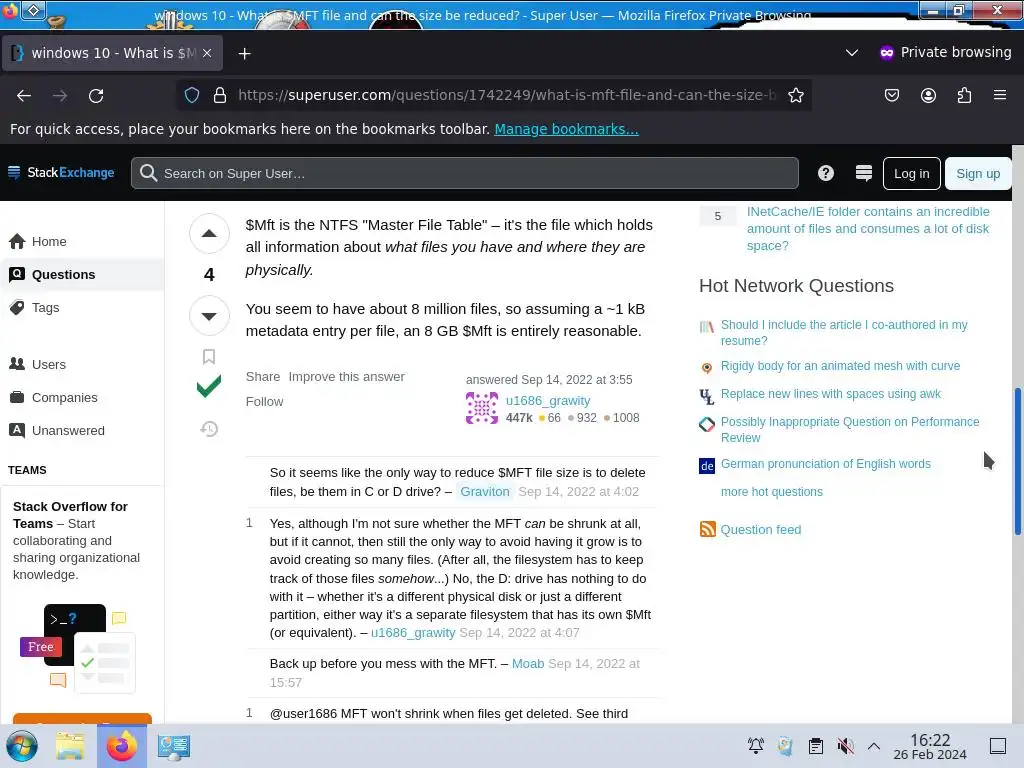Reload the page in Firefox
The image size is (1024, 768).
[96, 95]
